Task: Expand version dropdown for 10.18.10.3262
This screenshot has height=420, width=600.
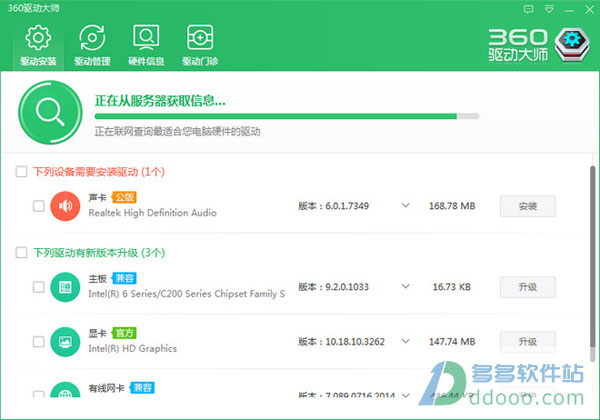Action: pos(406,341)
